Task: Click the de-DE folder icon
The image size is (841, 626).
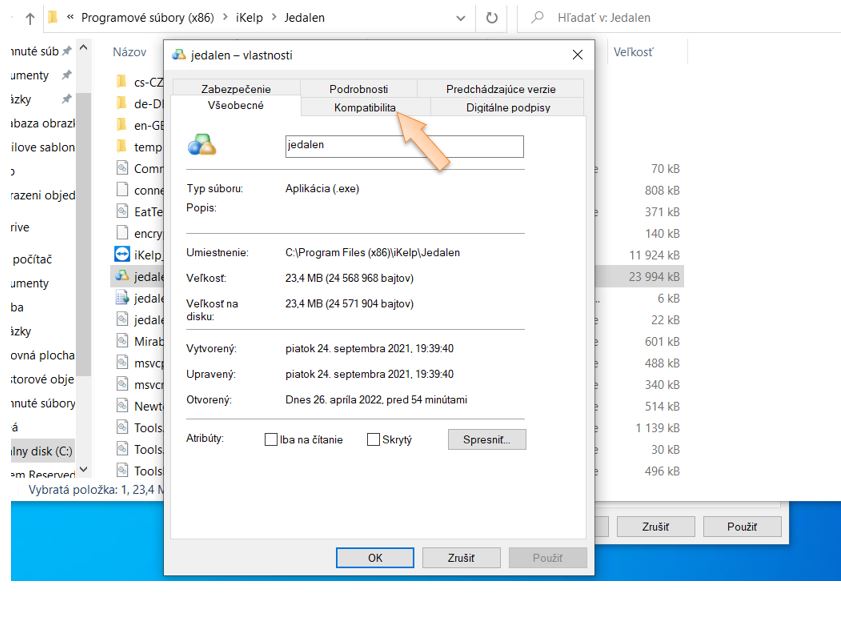Action: [x=122, y=103]
